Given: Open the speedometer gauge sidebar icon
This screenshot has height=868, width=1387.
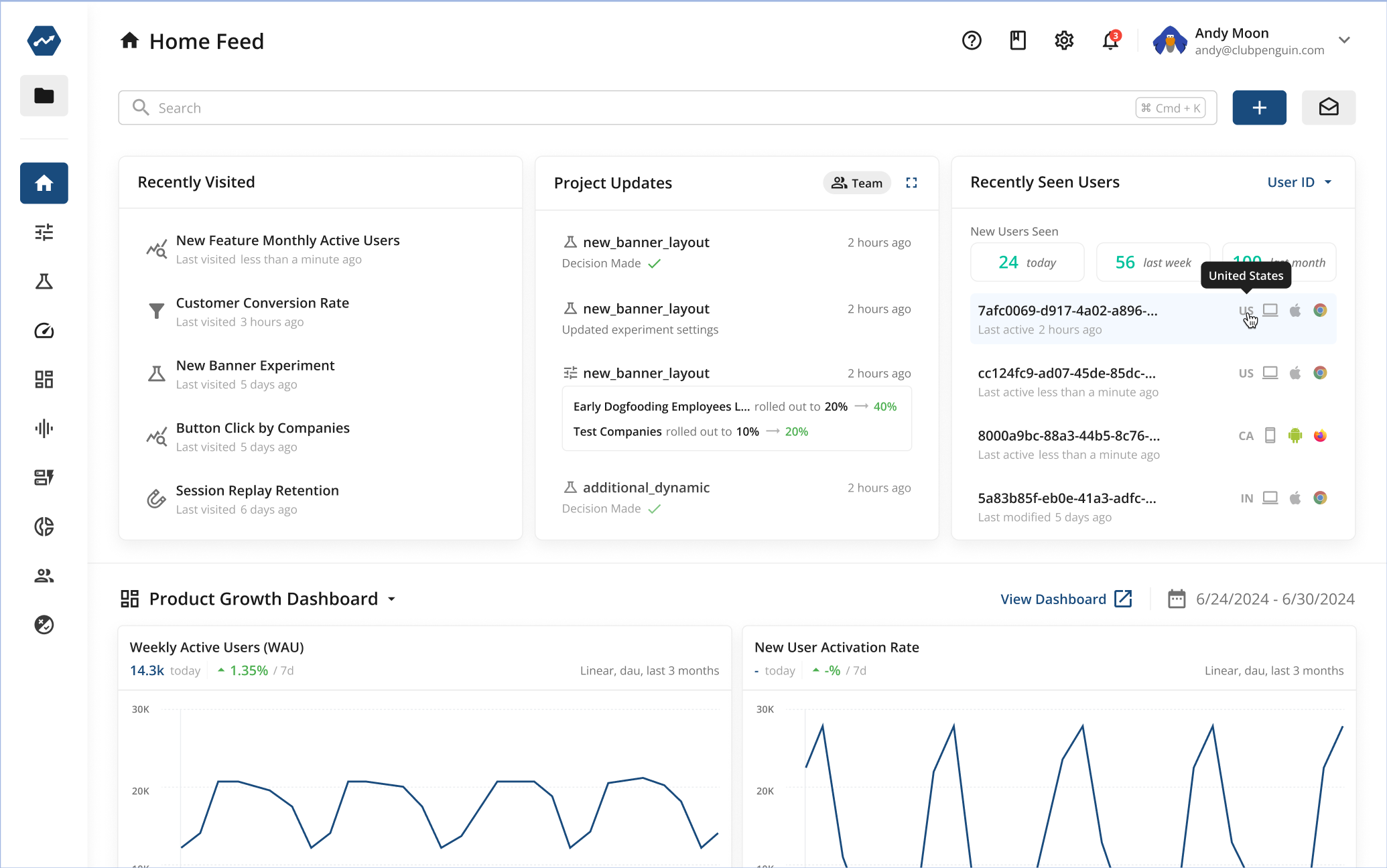Looking at the screenshot, I should coord(44,331).
